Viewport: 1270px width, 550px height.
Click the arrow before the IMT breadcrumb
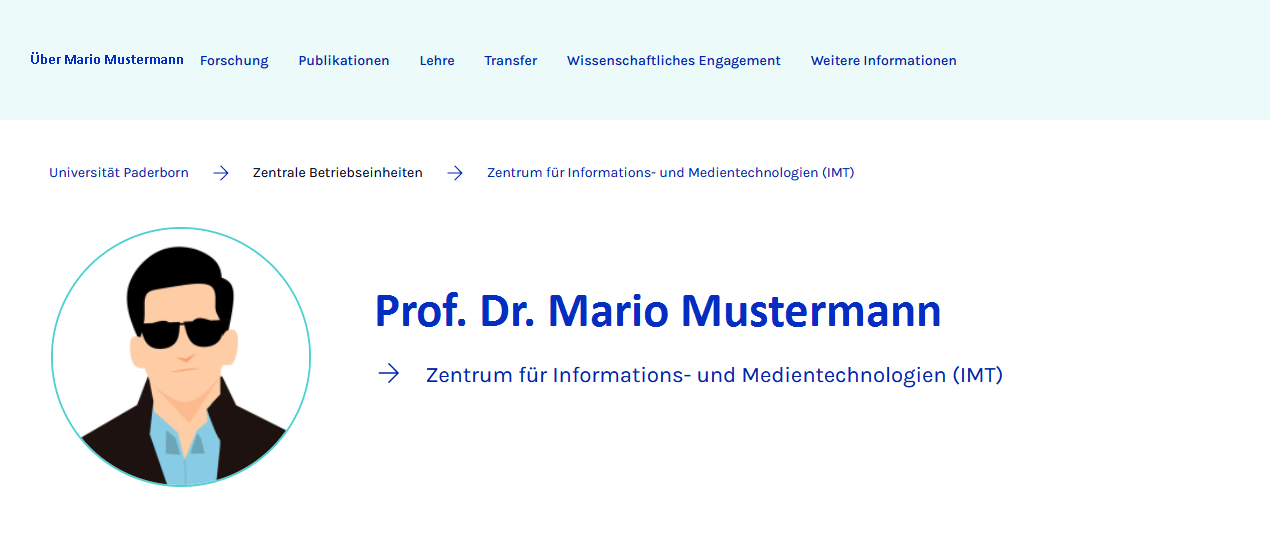coord(455,173)
